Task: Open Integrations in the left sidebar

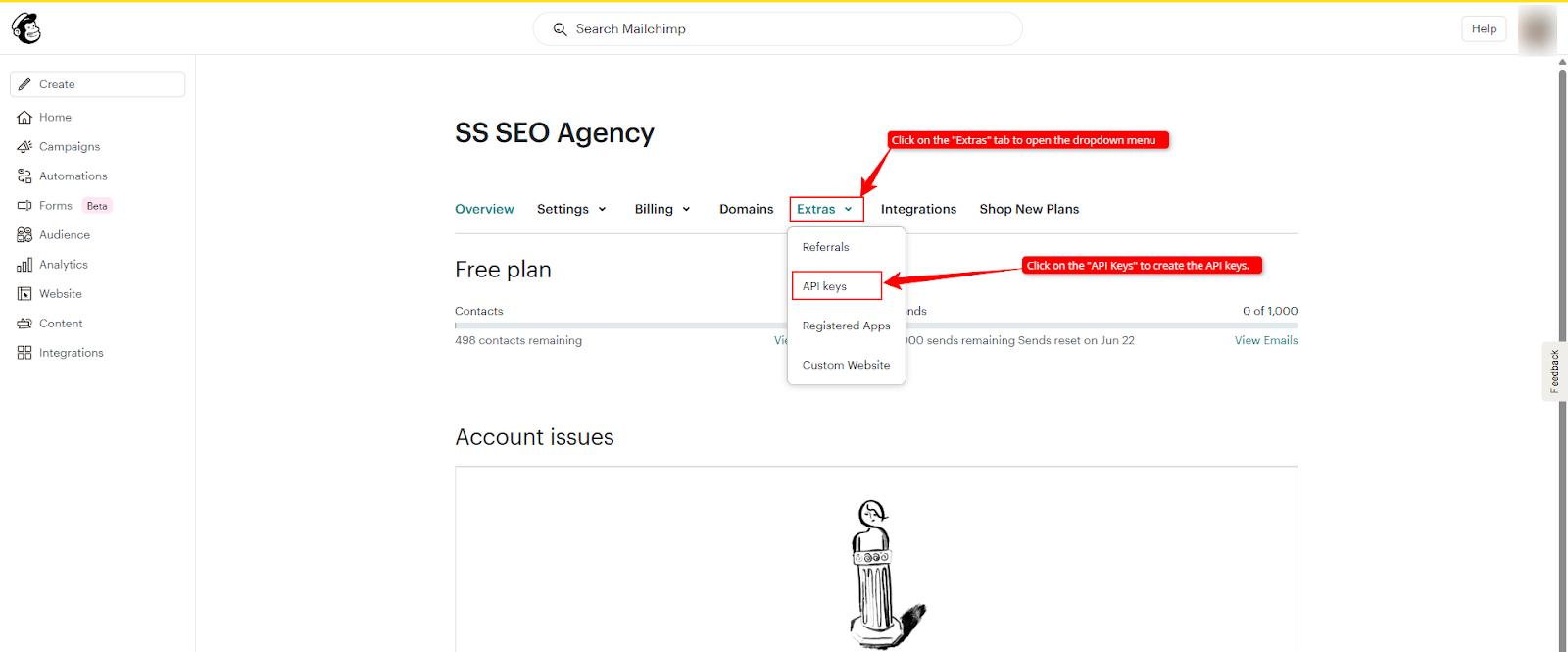Action: [72, 353]
